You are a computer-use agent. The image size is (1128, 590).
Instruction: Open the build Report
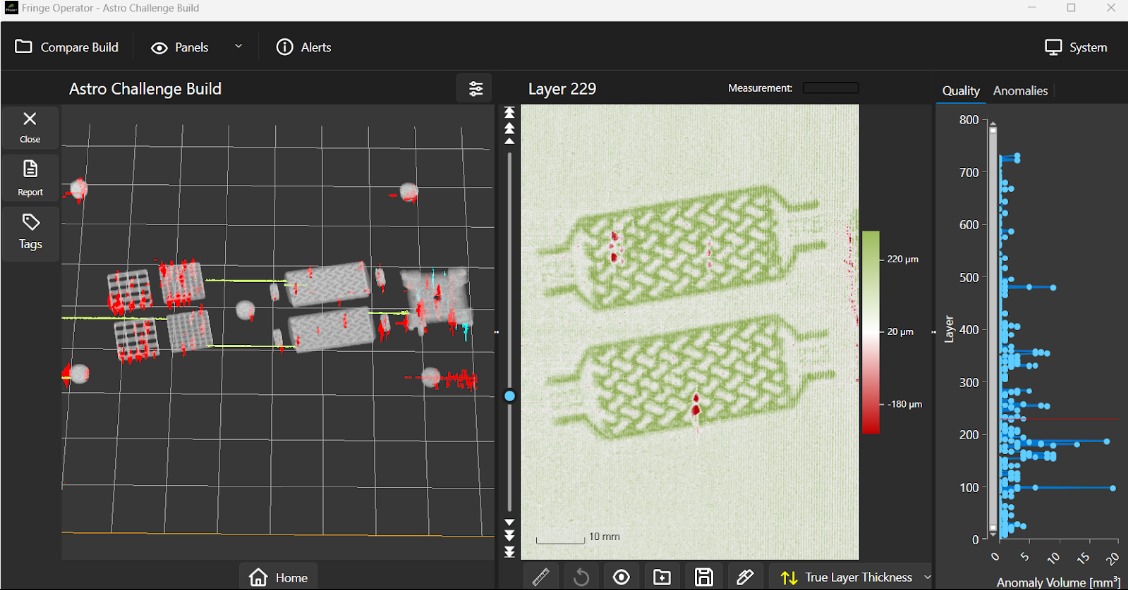30,178
